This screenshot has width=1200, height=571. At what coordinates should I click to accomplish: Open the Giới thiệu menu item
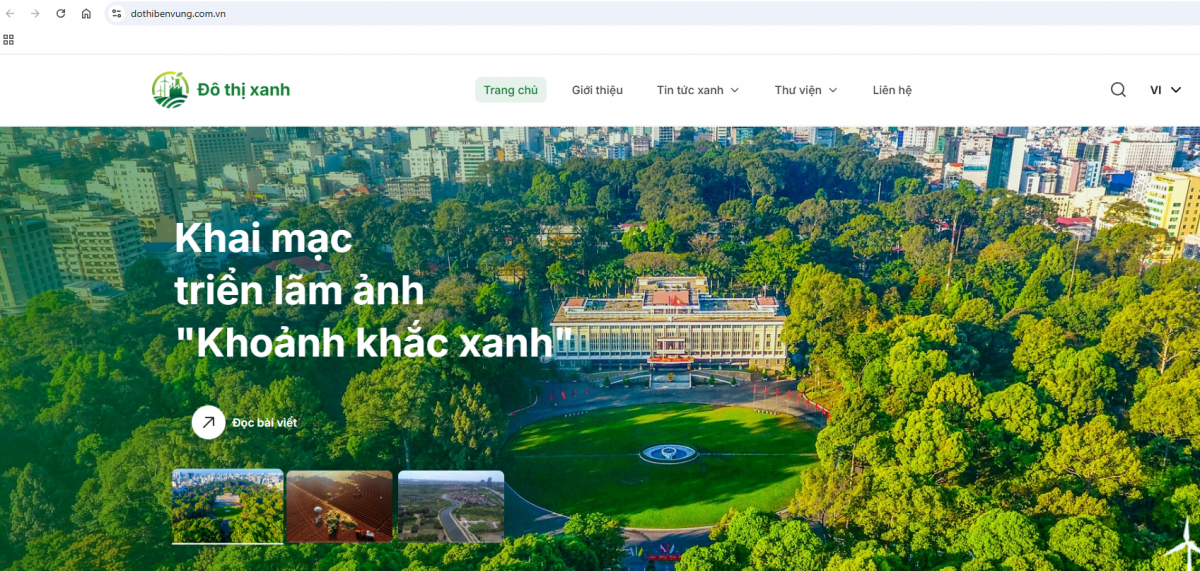(597, 90)
